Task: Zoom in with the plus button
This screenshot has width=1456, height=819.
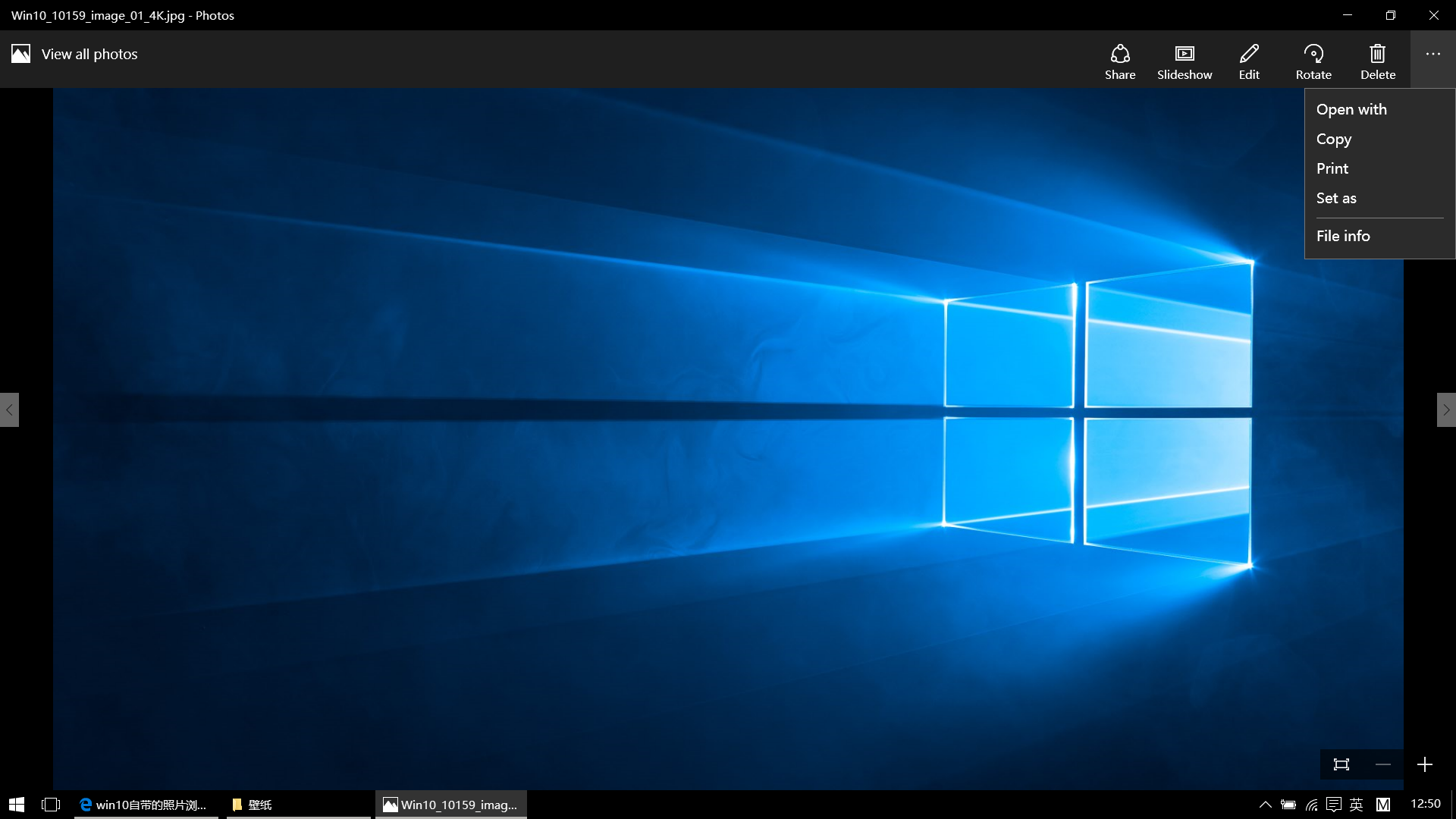Action: coord(1425,764)
